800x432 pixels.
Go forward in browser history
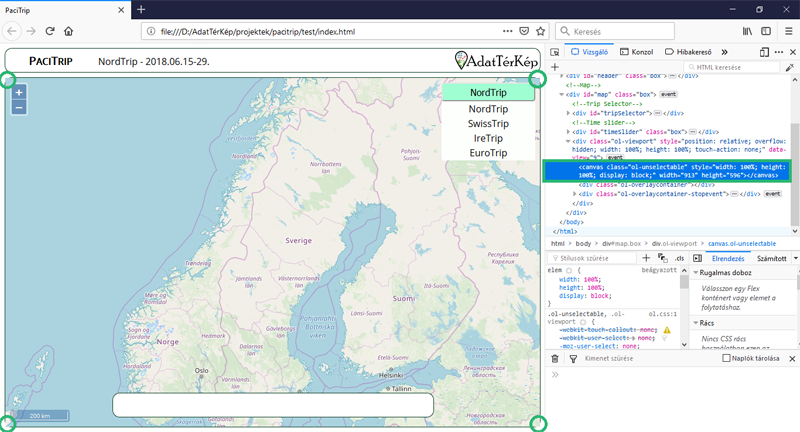(31, 31)
